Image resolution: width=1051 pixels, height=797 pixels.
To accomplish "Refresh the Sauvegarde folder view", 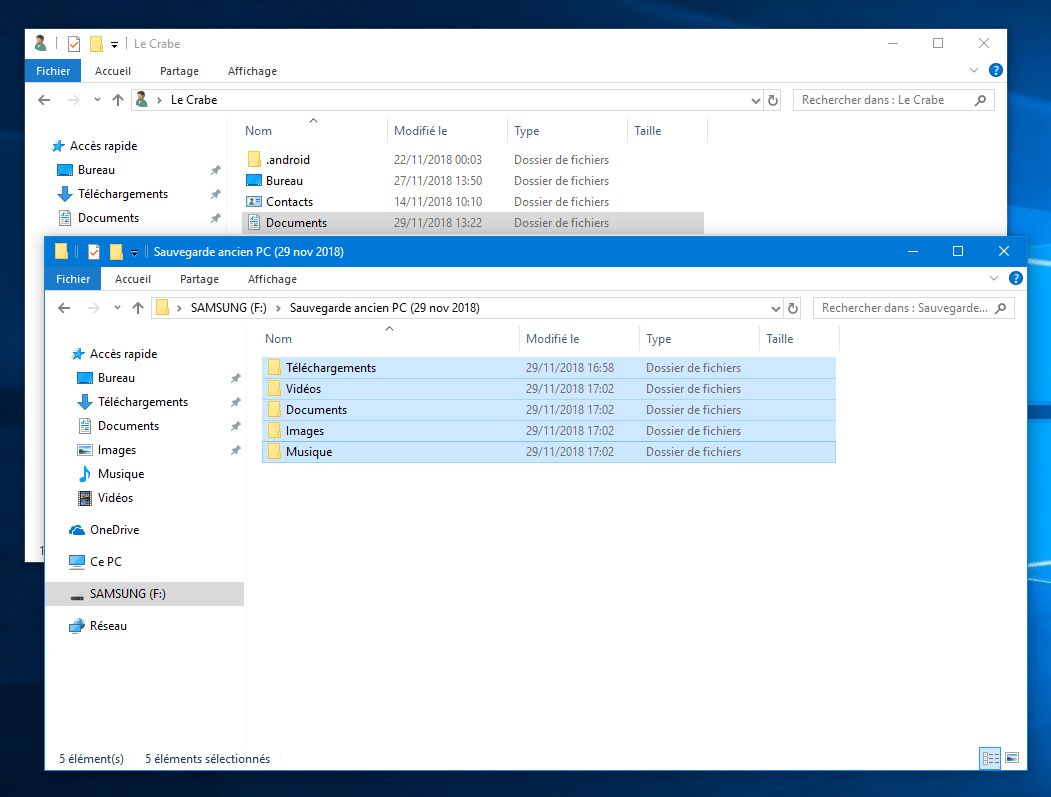I will click(793, 308).
